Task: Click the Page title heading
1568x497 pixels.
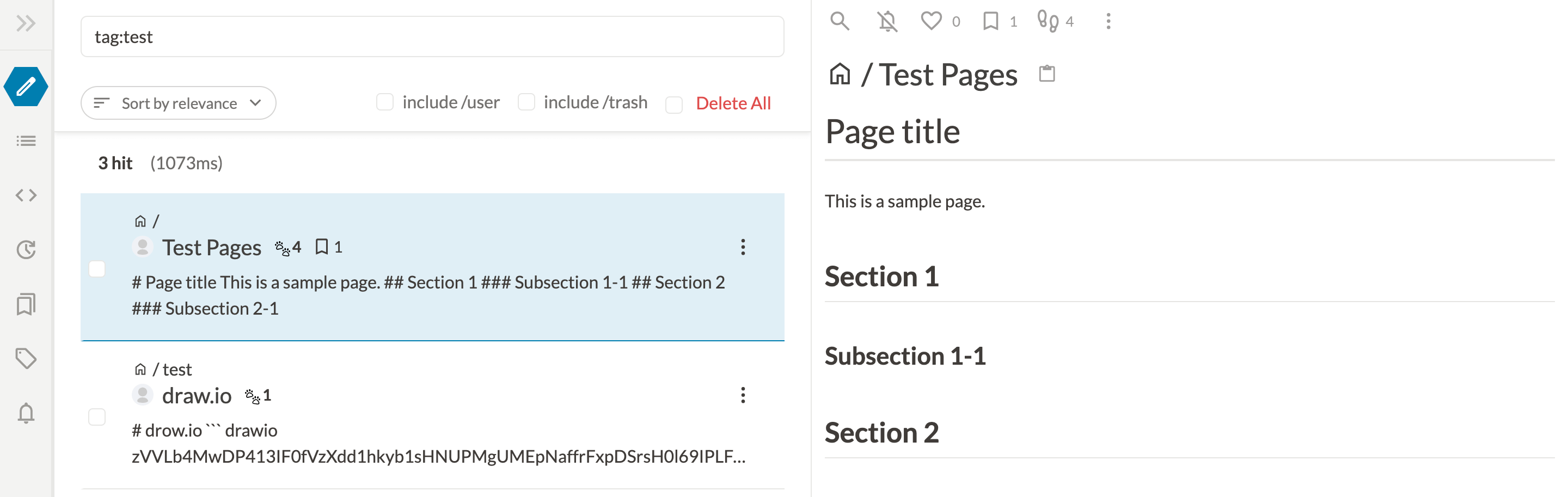Action: coord(892,132)
